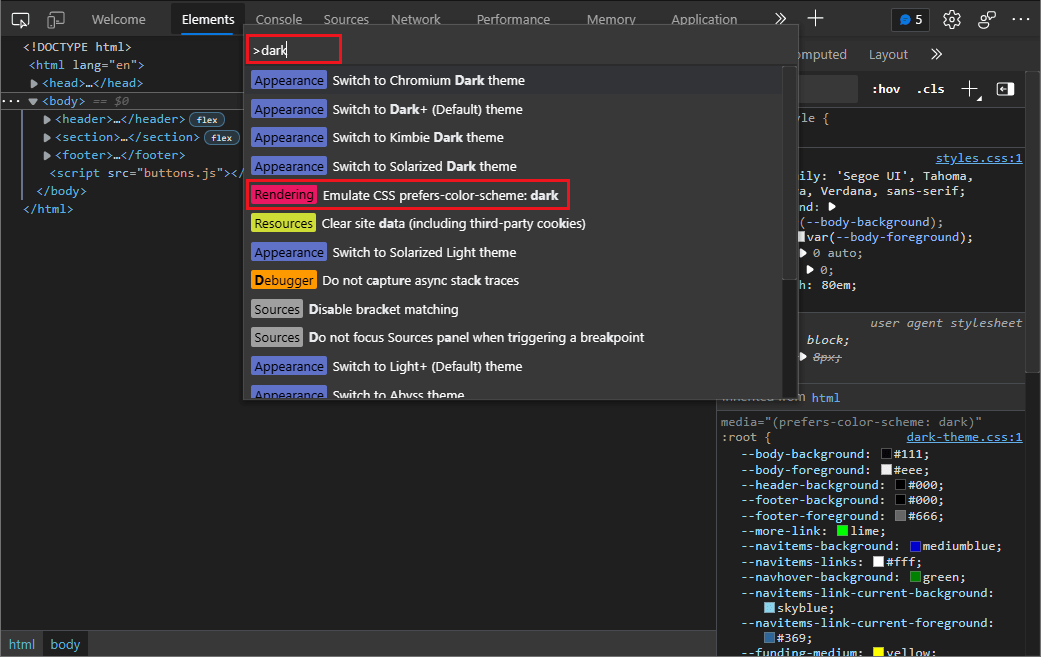Choose Switch to Kimbie Dark theme
This screenshot has height=657, width=1041.
coord(514,137)
